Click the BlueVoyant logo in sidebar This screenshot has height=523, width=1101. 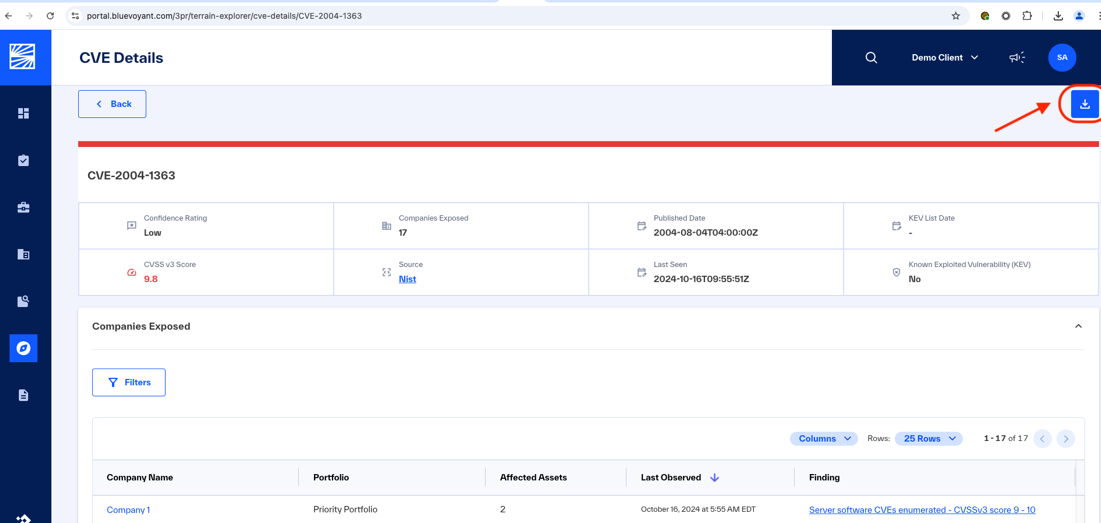(x=23, y=56)
